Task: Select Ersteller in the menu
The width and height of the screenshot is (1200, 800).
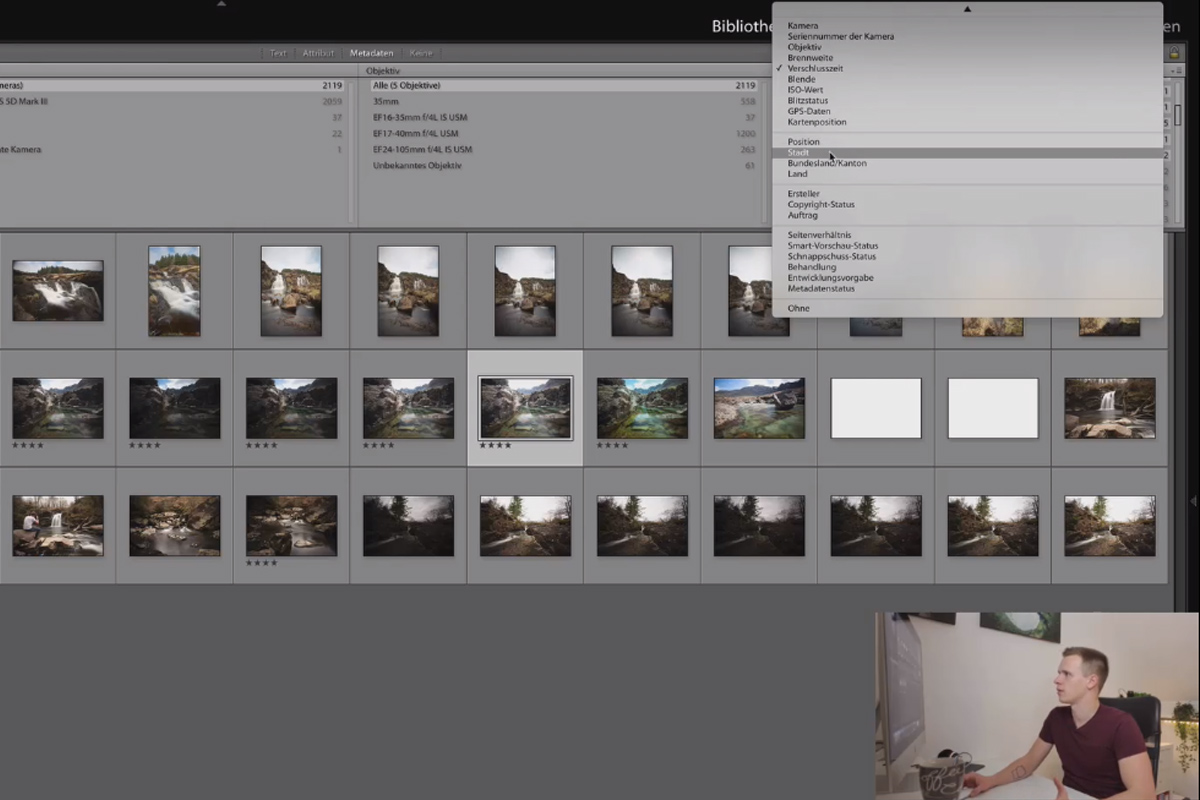Action: point(967,194)
